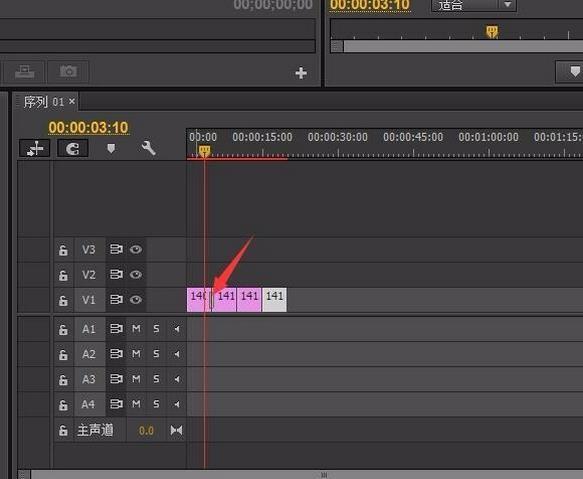Click the master track output icon
The height and width of the screenshot is (479, 583).
176,430
